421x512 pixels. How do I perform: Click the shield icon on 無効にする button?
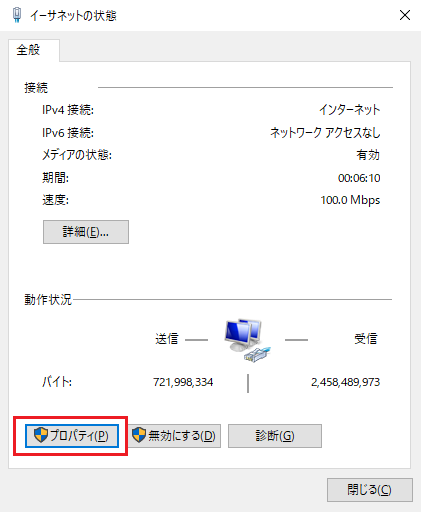pos(139,435)
